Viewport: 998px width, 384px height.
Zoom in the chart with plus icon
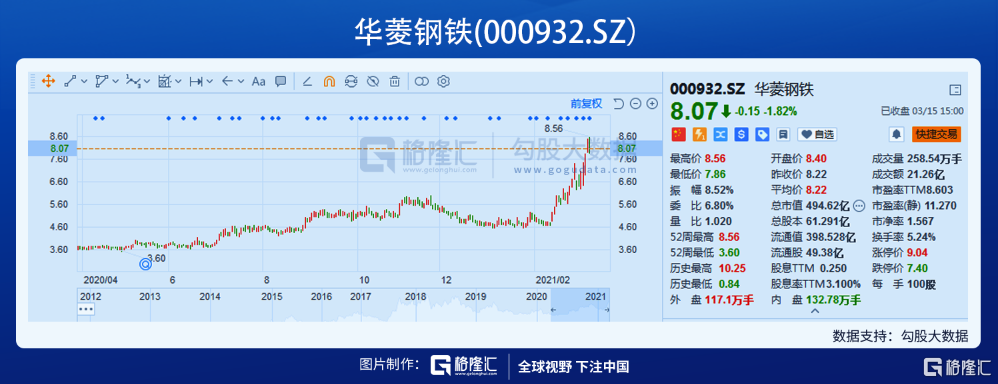[x=652, y=104]
